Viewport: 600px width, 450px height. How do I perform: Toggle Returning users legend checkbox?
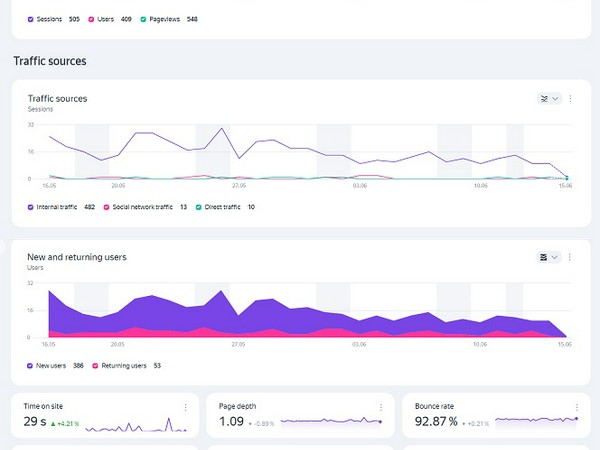(x=95, y=366)
